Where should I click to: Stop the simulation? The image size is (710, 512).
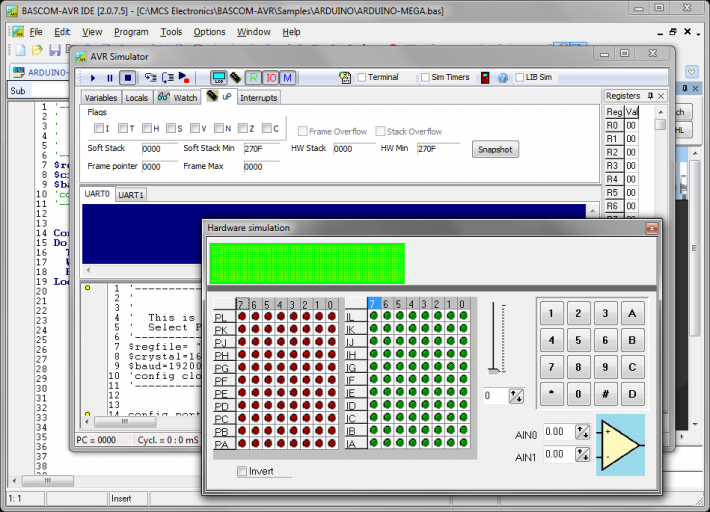[128, 78]
